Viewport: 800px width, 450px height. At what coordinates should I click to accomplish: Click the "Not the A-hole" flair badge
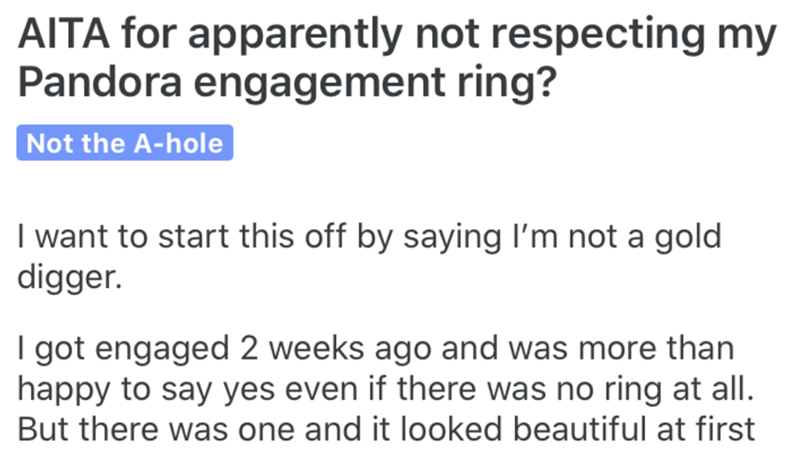tap(126, 143)
